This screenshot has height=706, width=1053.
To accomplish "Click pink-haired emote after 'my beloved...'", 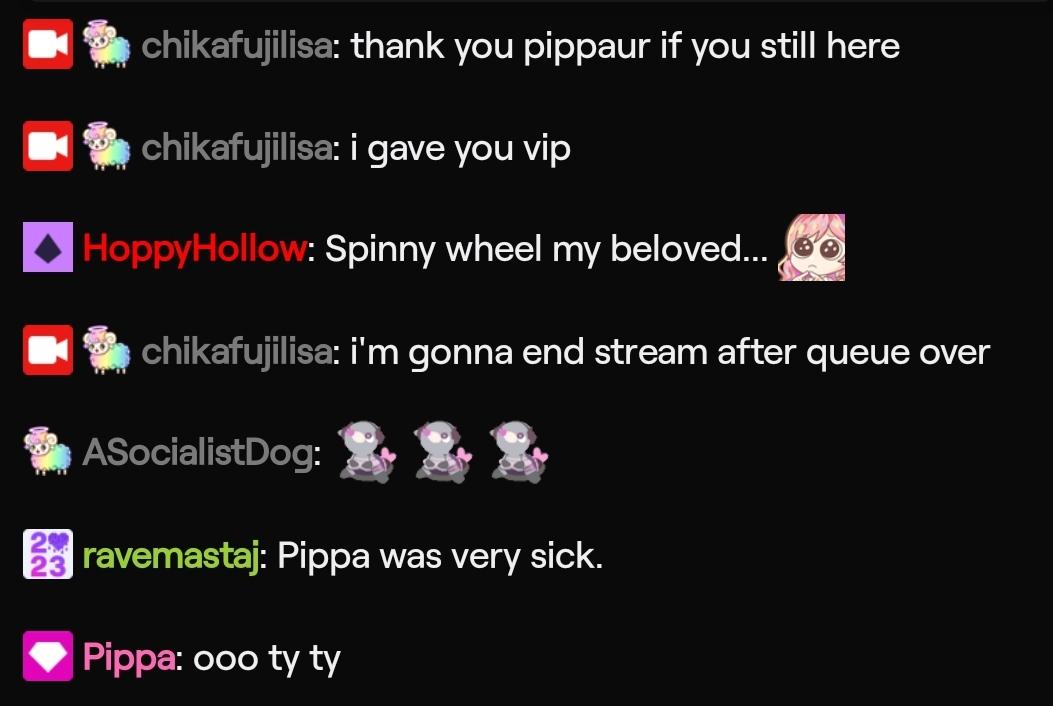I will 811,247.
